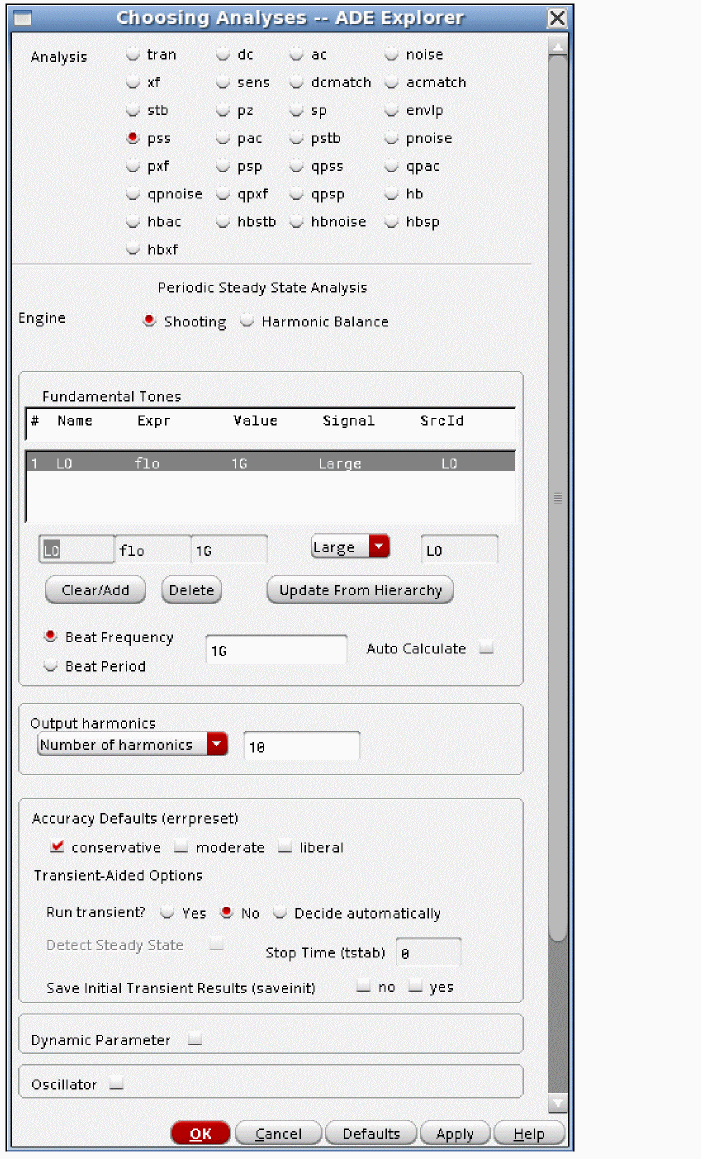The image size is (701, 1159).
Task: Choose the envlp analysis
Action: tap(392, 110)
